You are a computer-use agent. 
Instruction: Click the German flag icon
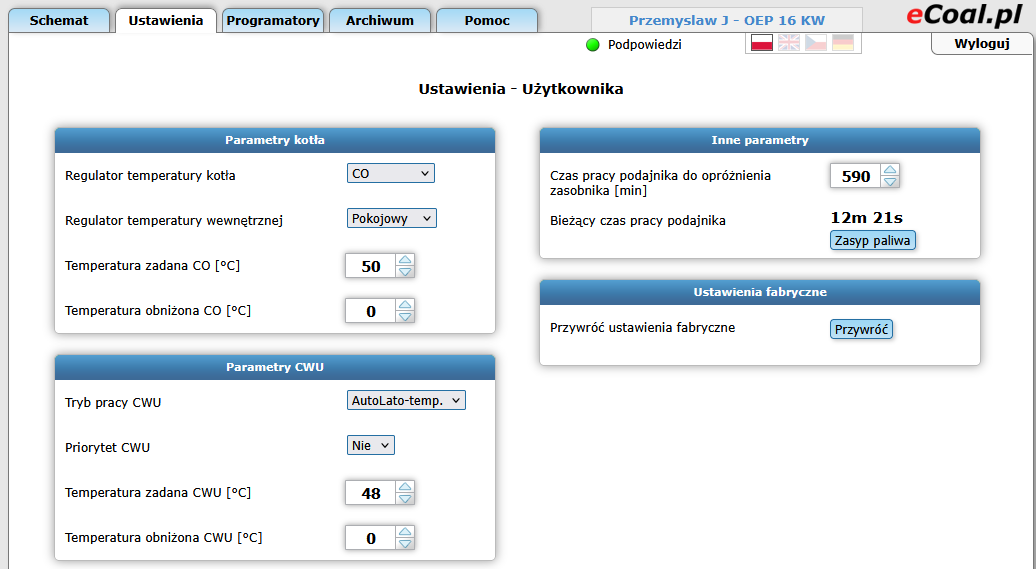(843, 43)
